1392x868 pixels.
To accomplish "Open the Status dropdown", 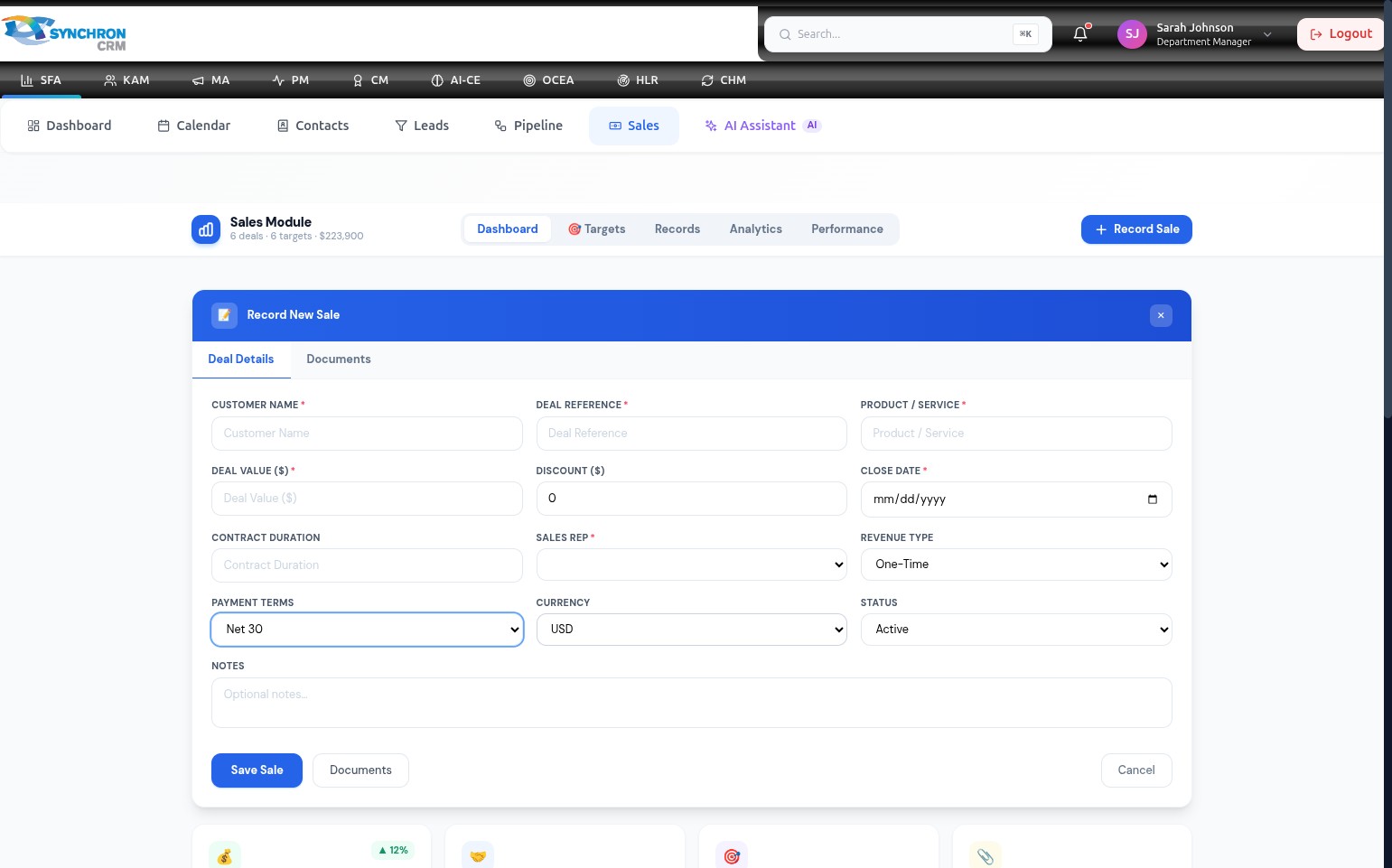I will pos(1016,630).
